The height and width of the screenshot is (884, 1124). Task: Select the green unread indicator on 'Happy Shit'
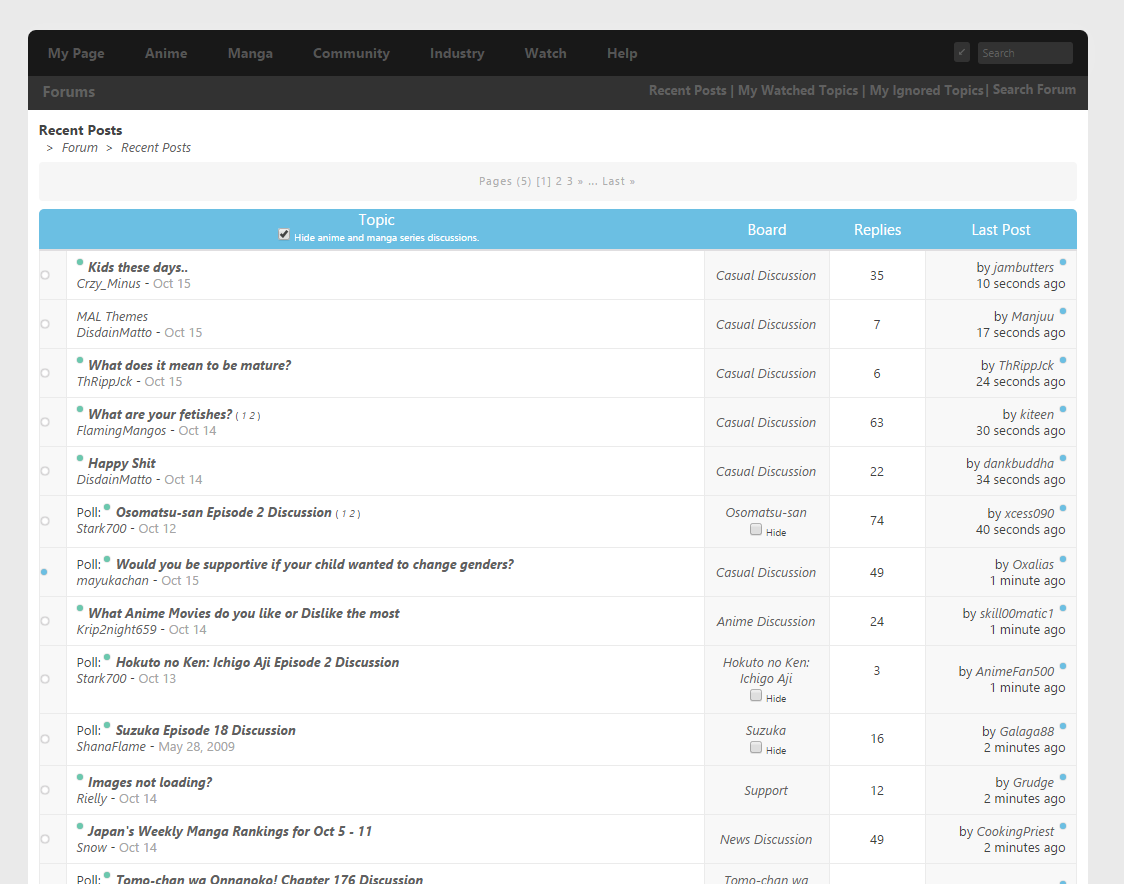click(79, 456)
